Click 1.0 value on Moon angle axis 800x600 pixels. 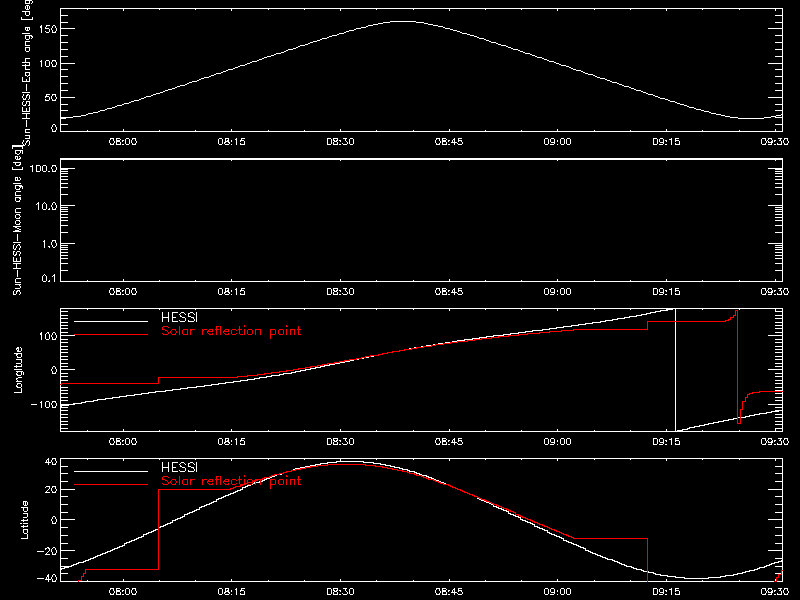tap(49, 244)
